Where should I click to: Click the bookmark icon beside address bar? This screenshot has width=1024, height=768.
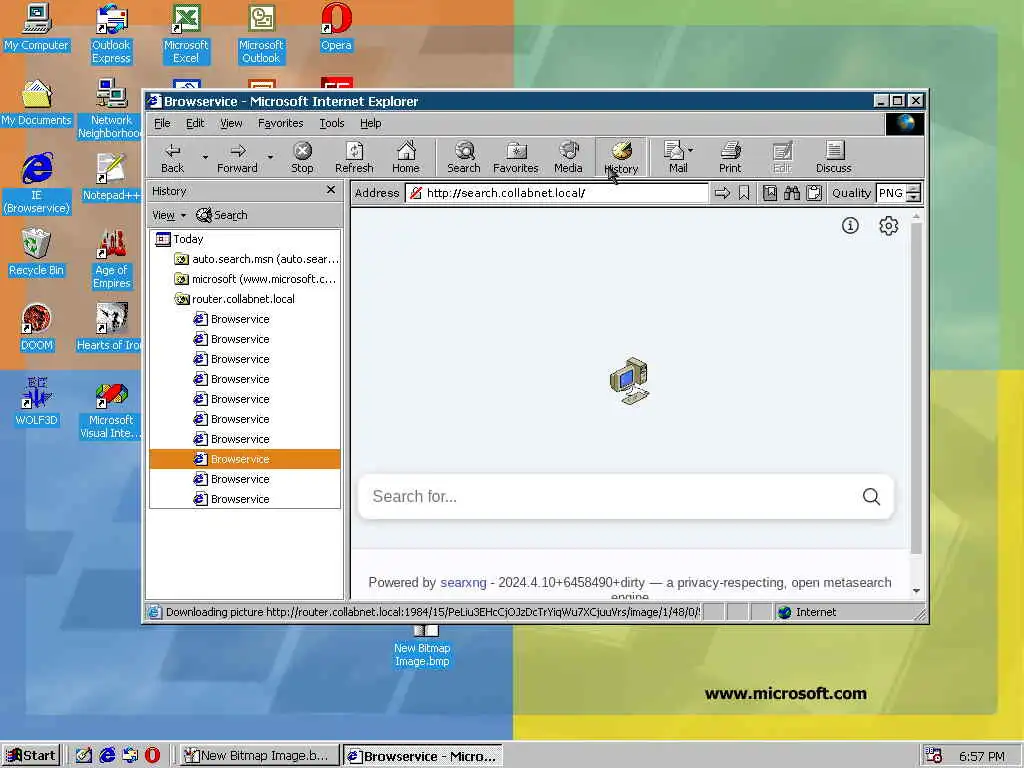[744, 193]
